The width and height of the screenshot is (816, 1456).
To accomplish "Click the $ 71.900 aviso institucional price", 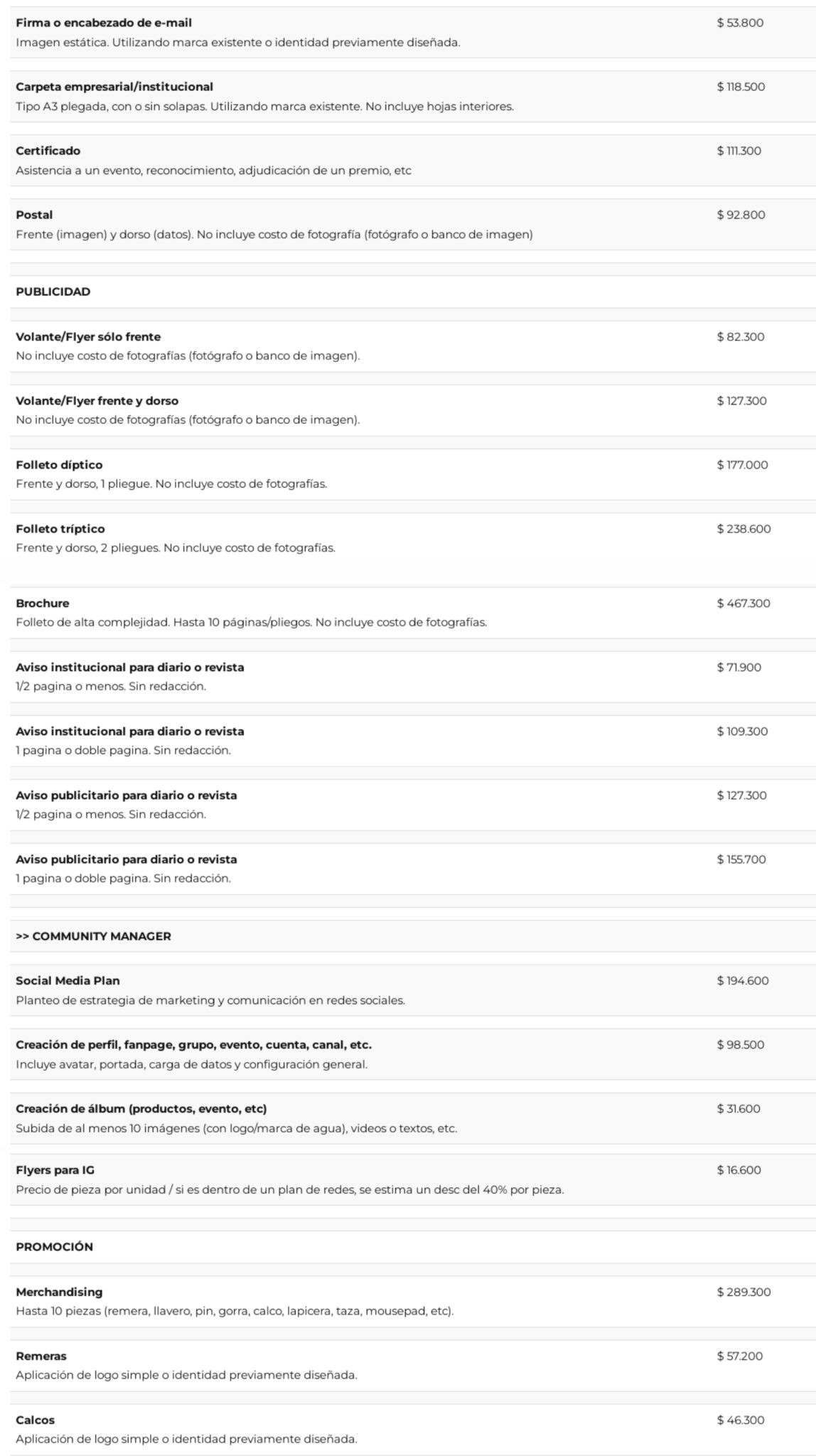I will click(739, 668).
